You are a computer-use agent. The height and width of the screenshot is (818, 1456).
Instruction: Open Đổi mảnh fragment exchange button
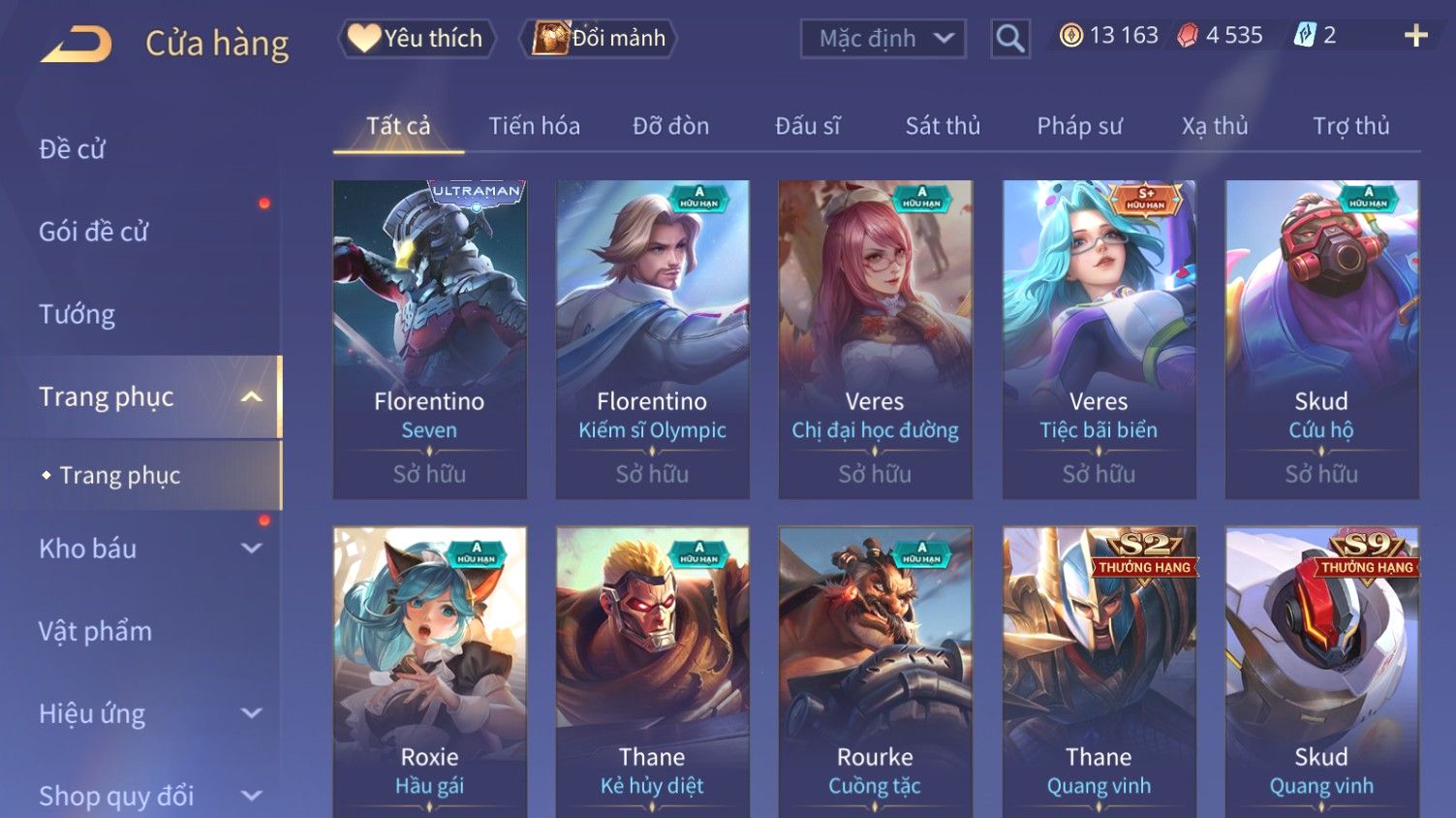coord(599,39)
